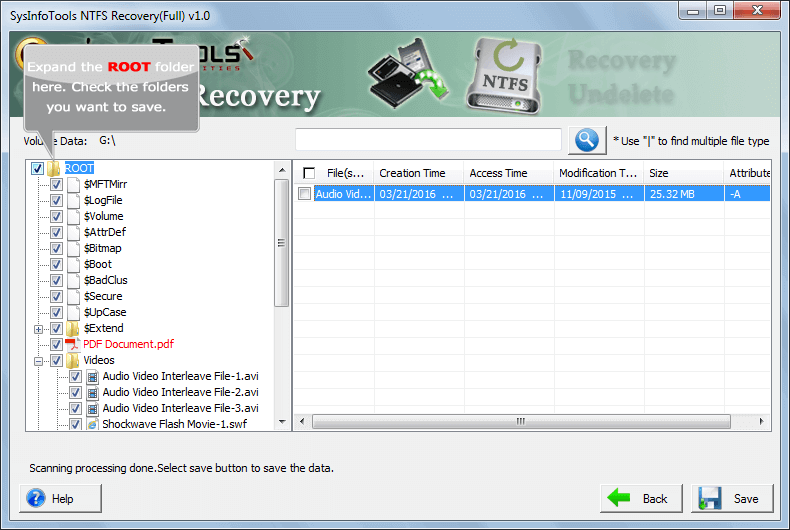Uncheck the $AttrDef checkbox
Viewport: 790px width, 530px height.
click(x=56, y=232)
